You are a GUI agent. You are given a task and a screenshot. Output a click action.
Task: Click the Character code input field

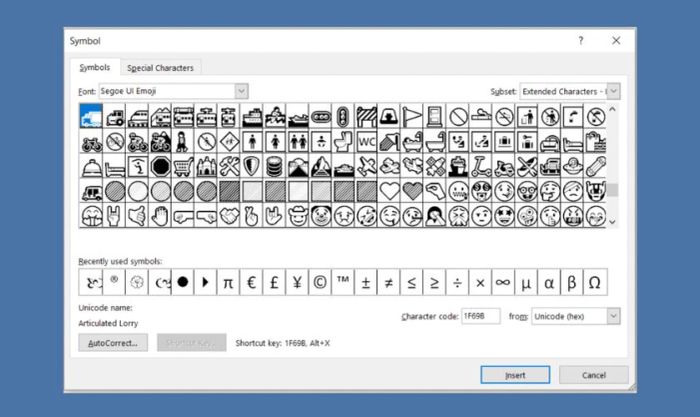click(x=480, y=316)
